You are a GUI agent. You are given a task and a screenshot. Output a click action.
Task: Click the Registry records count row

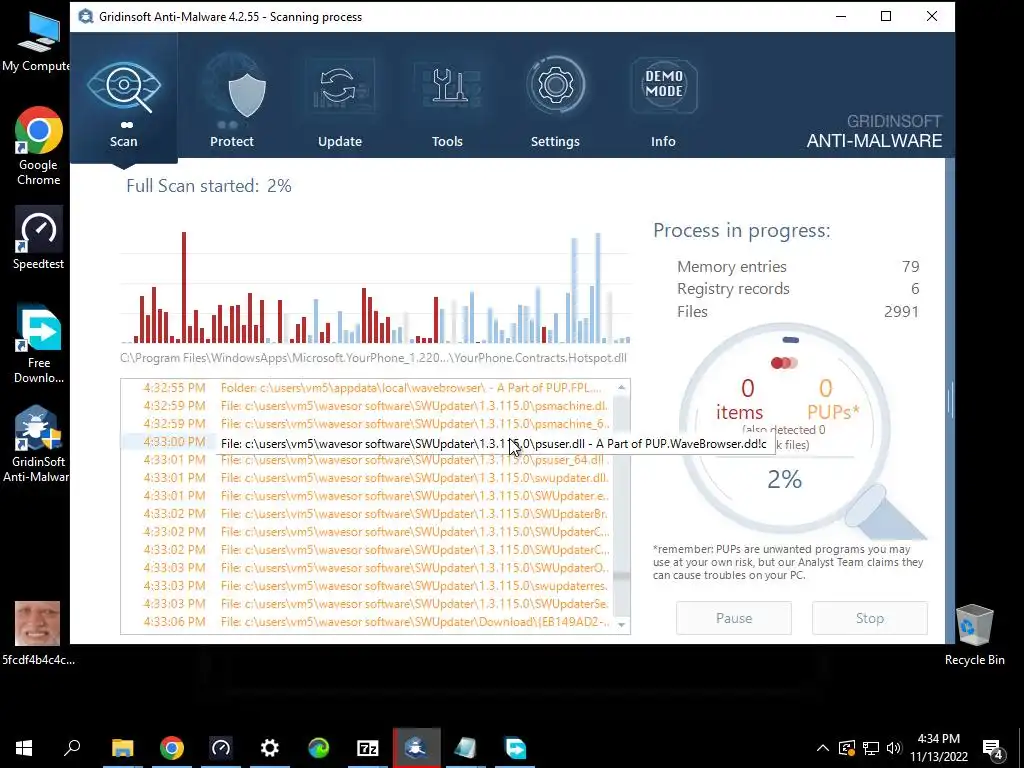coord(798,289)
